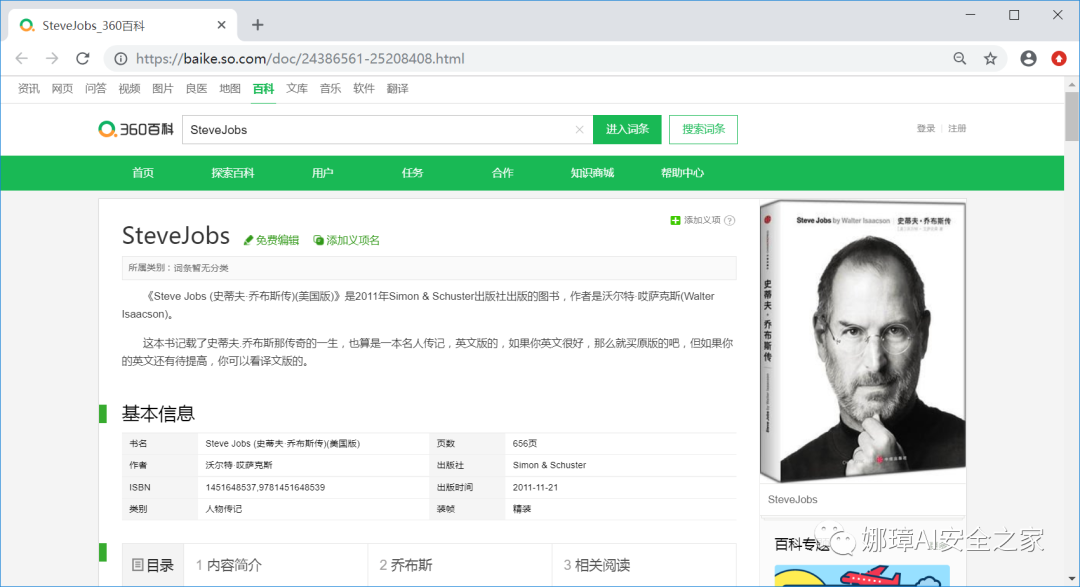Click the category value 人物传记

(223, 509)
